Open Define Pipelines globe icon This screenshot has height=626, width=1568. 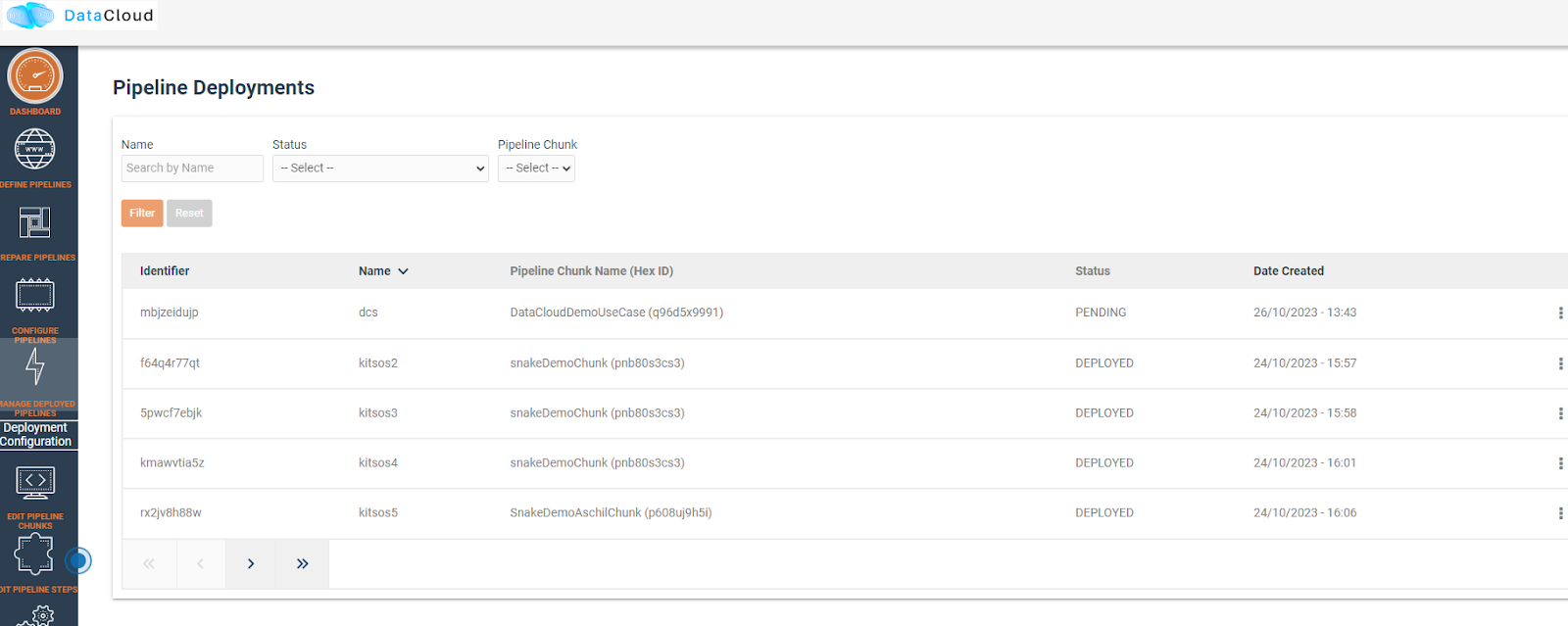(34, 150)
